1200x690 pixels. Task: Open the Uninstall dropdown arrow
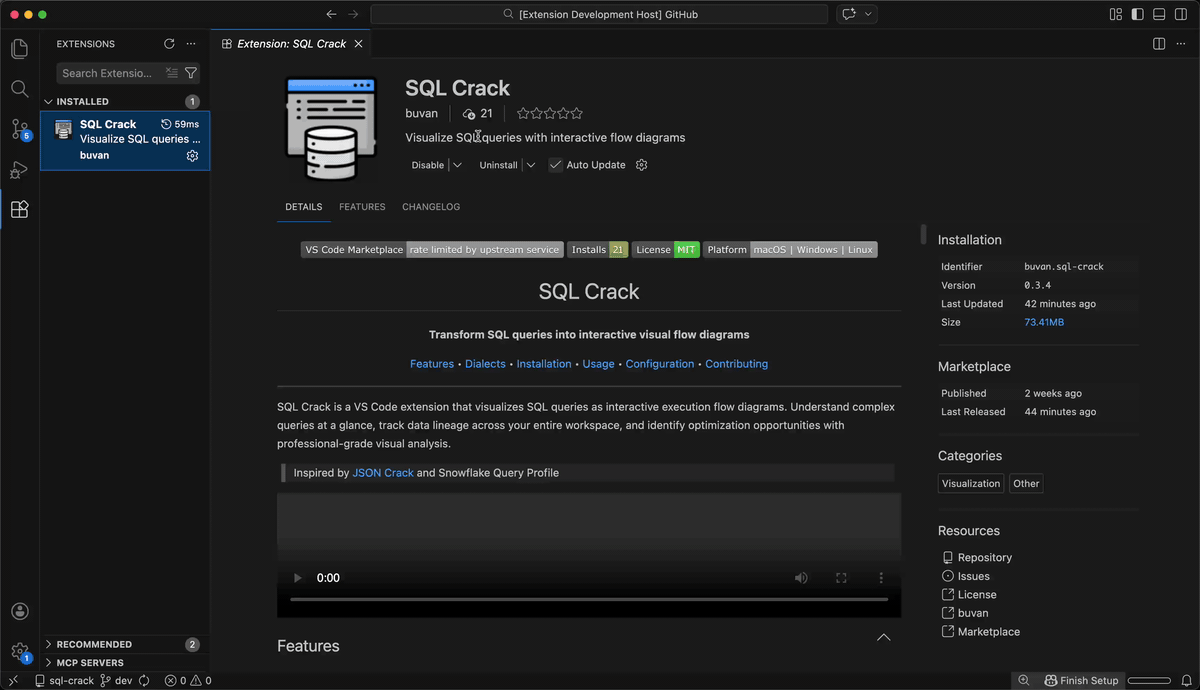click(x=531, y=165)
